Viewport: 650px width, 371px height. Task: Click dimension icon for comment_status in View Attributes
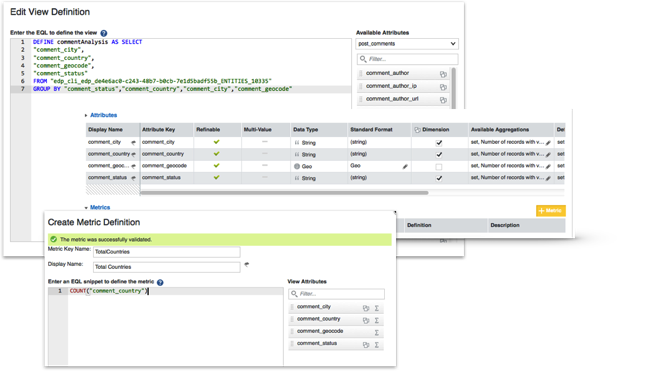pyautogui.click(x=366, y=345)
